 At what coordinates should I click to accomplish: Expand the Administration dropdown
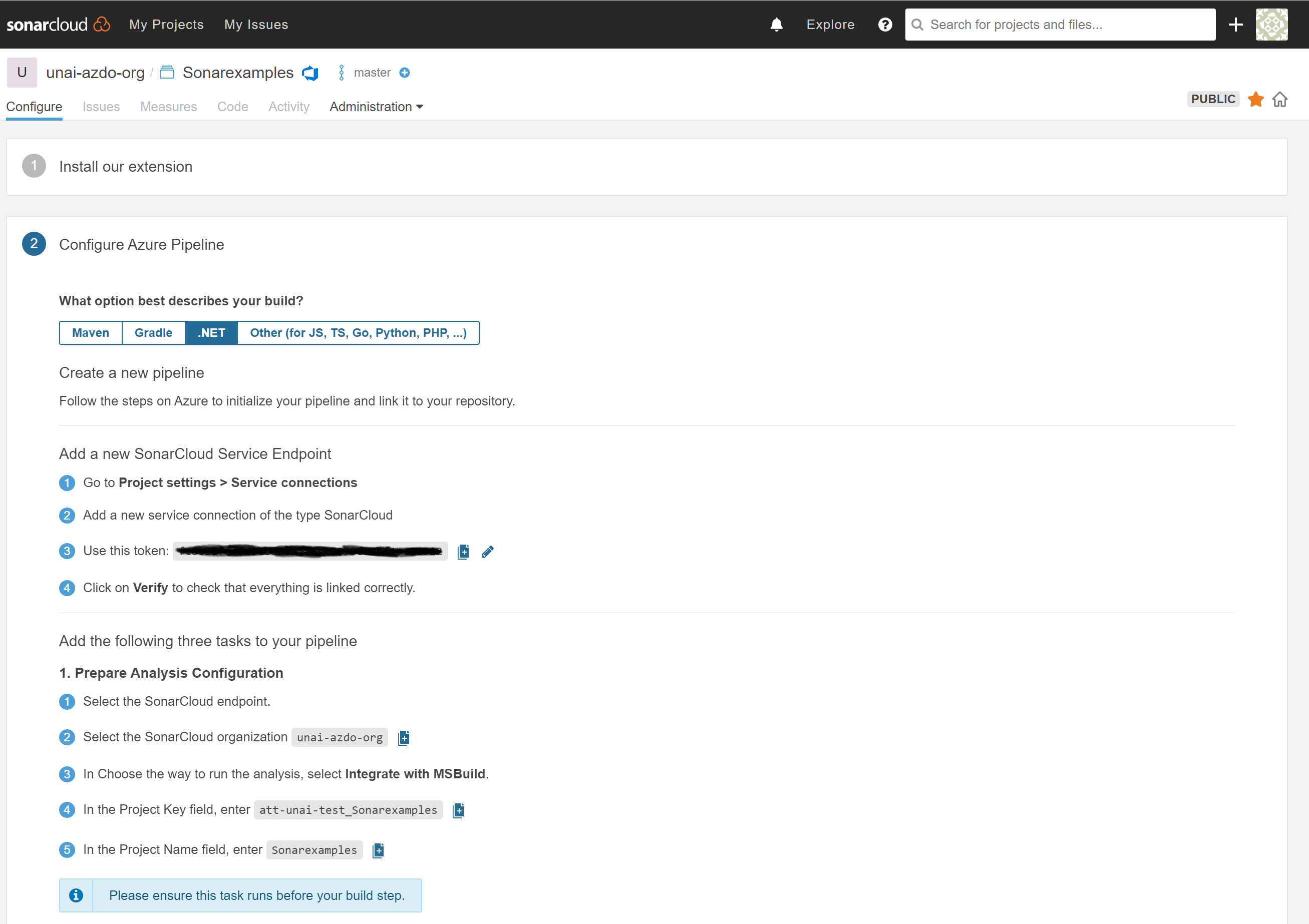(x=376, y=107)
